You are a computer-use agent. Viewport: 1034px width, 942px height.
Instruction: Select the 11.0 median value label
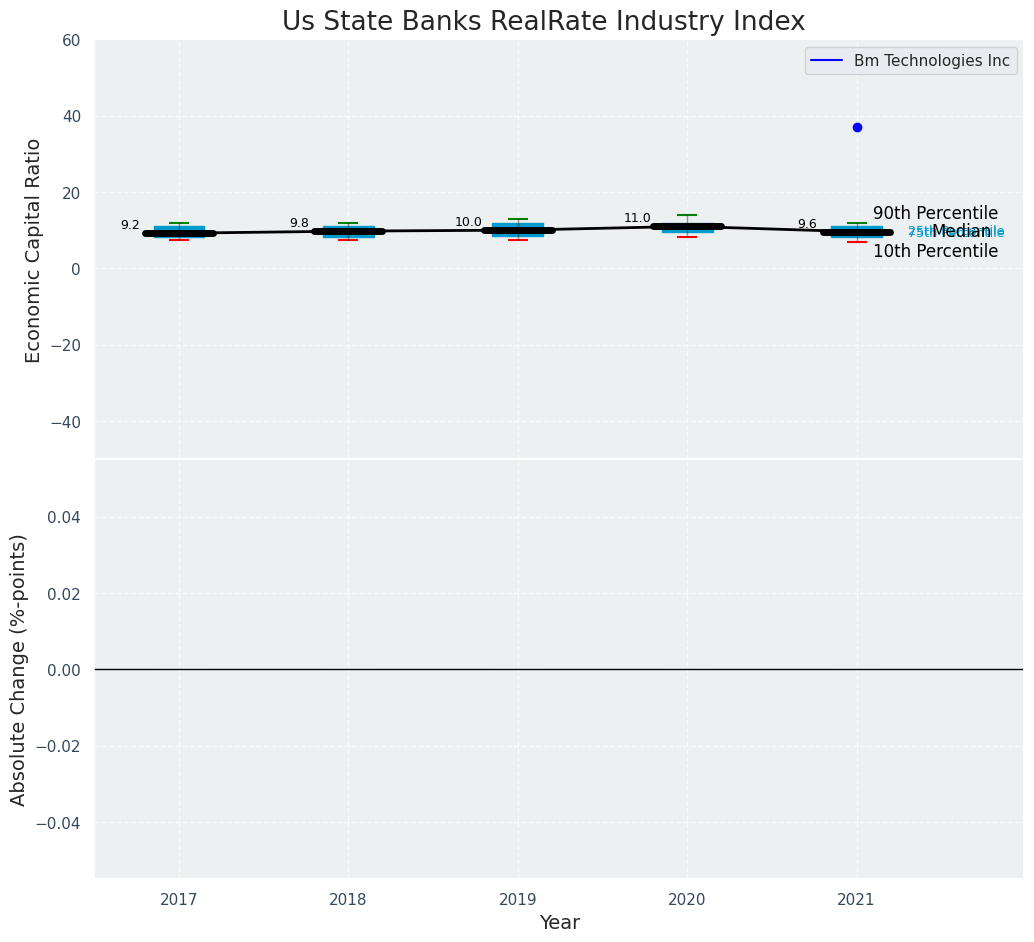637,218
